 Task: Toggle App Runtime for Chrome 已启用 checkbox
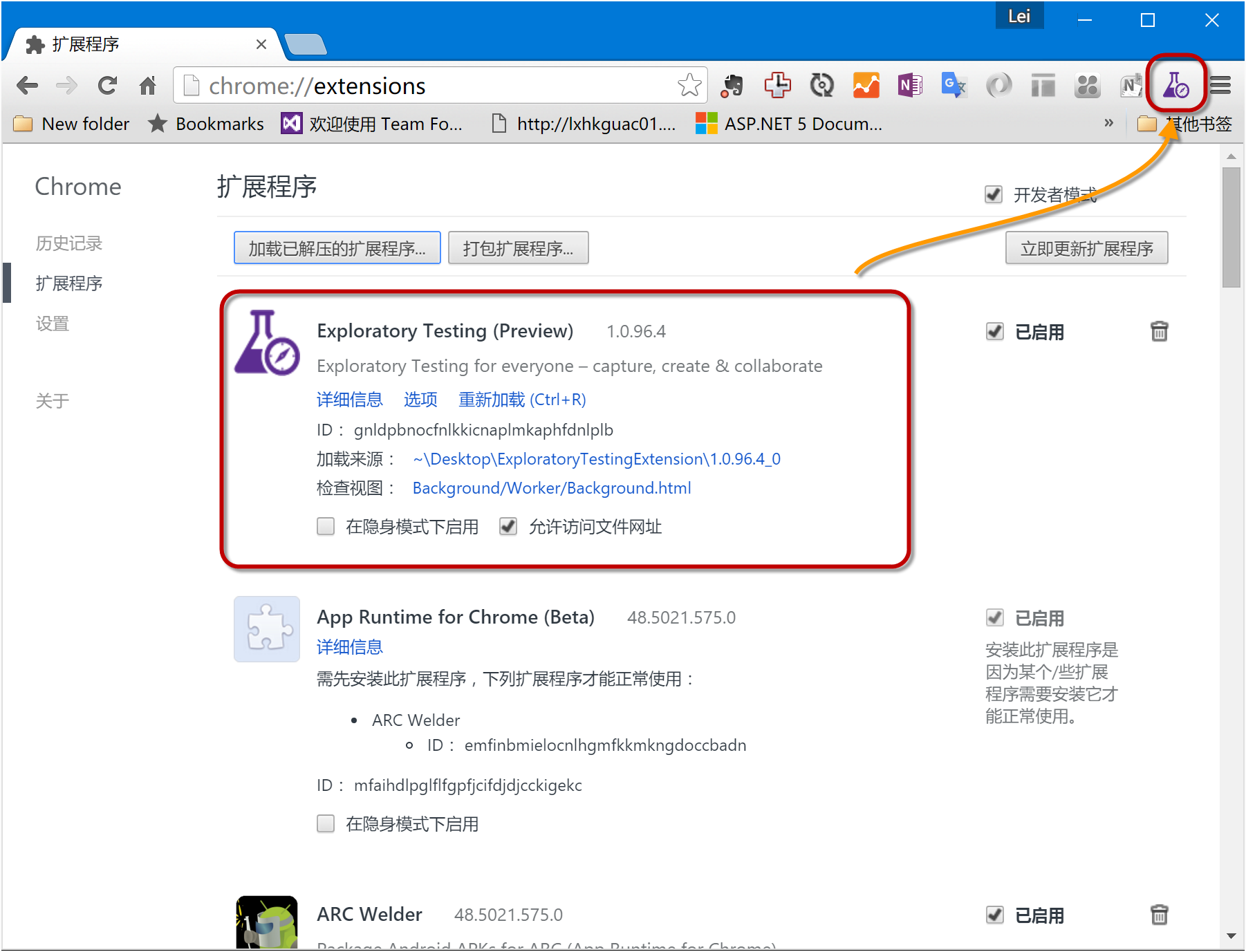tap(995, 617)
